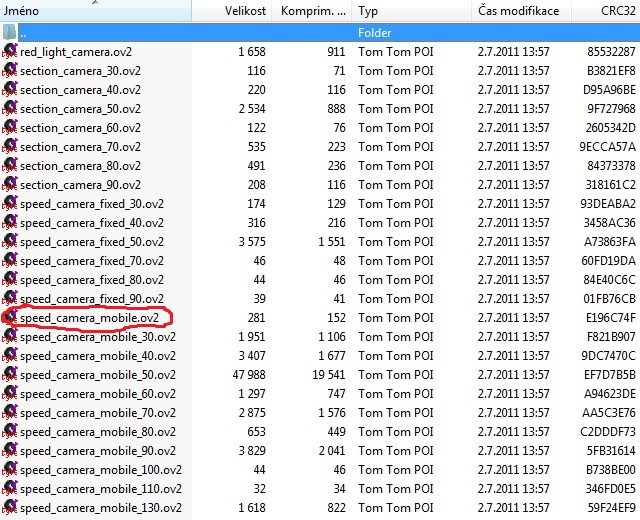The width and height of the screenshot is (640, 520).
Task: Click the speed_camera_mobile_50.ov2 file icon
Action: (10, 374)
